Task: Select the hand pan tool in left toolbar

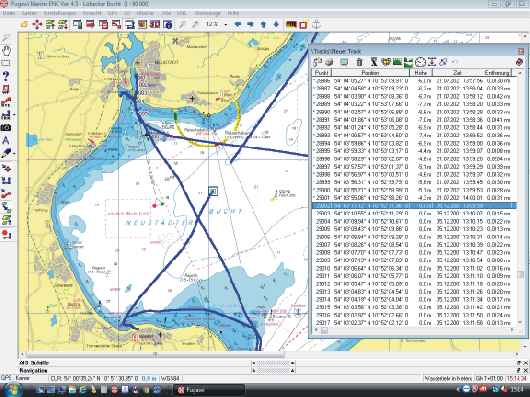Action: 6,50
